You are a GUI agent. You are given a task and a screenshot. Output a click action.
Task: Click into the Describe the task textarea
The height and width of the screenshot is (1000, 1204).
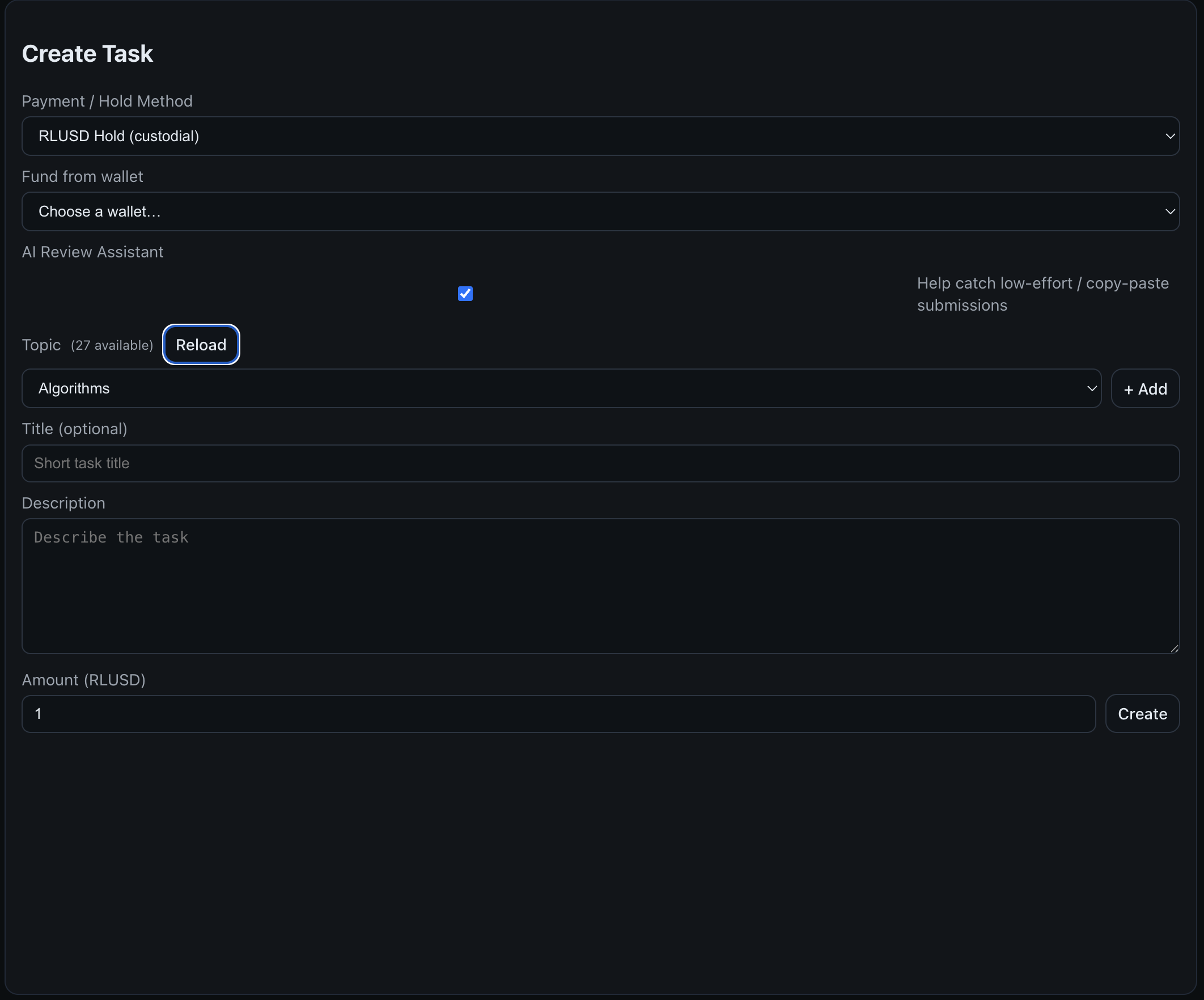coord(600,586)
